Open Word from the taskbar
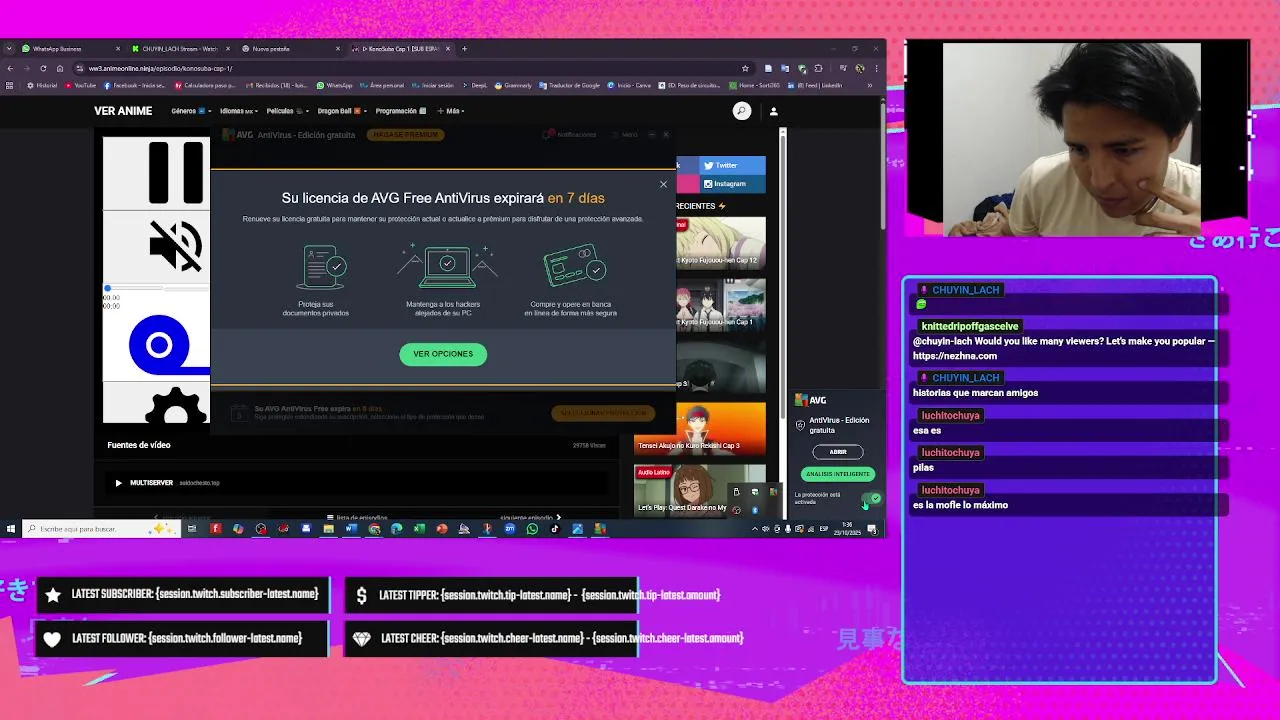This screenshot has height=720, width=1280. tap(351, 529)
